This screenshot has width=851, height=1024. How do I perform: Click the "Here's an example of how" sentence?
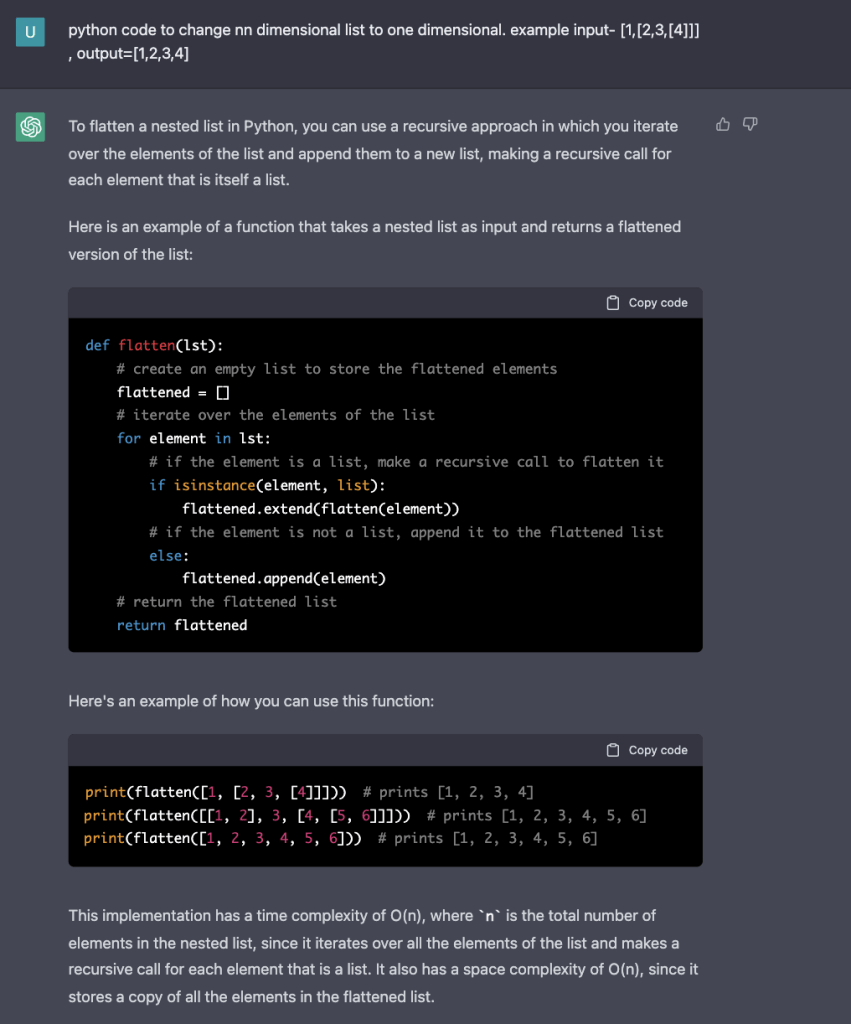point(251,701)
